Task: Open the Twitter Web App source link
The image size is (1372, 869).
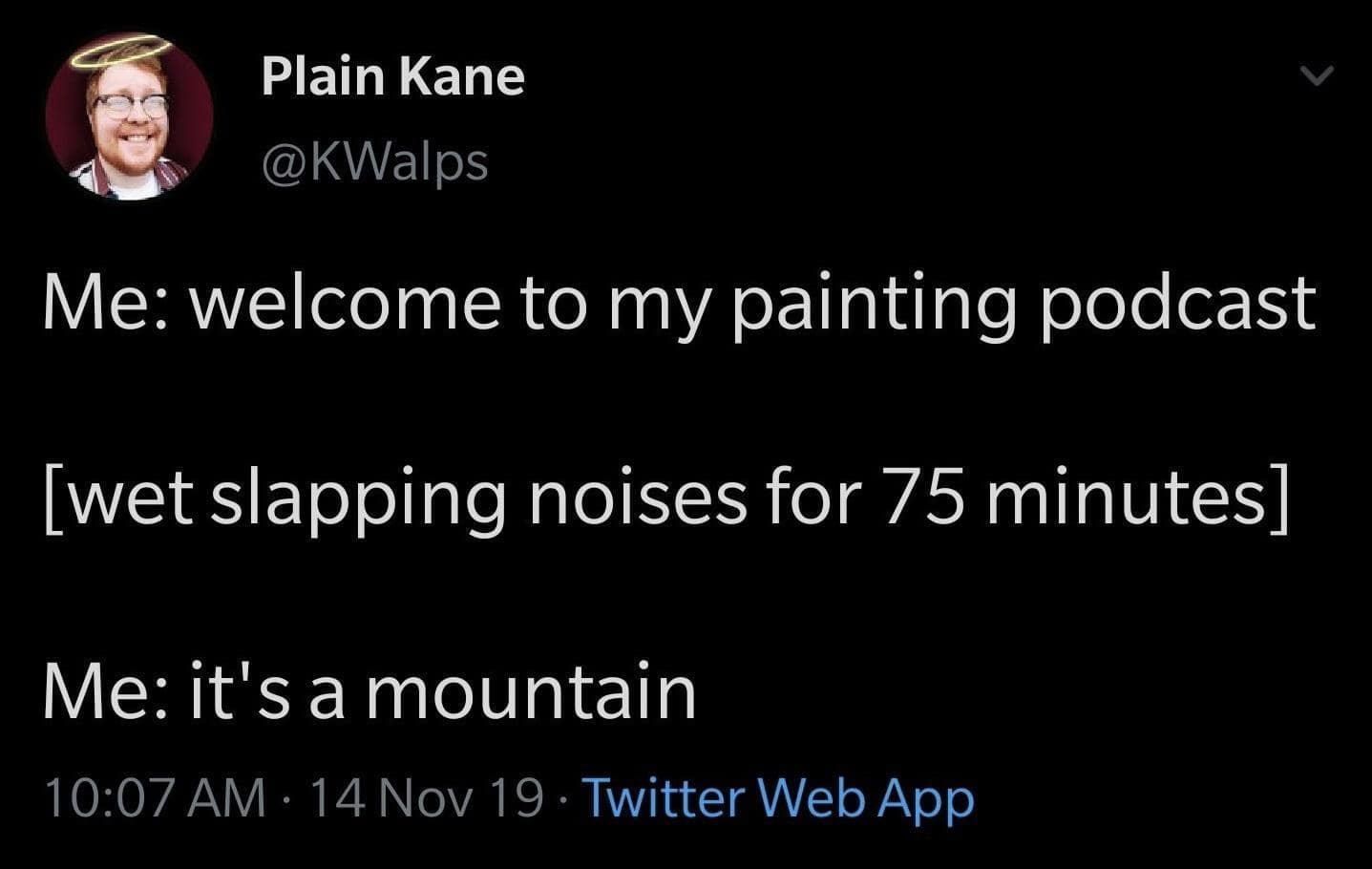Action: click(777, 798)
